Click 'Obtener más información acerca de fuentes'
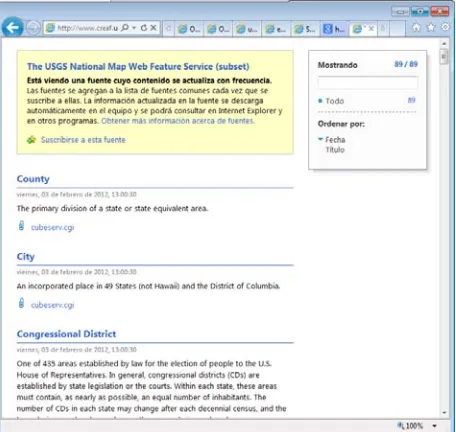Image resolution: width=456 pixels, height=432 pixels. tap(178, 121)
